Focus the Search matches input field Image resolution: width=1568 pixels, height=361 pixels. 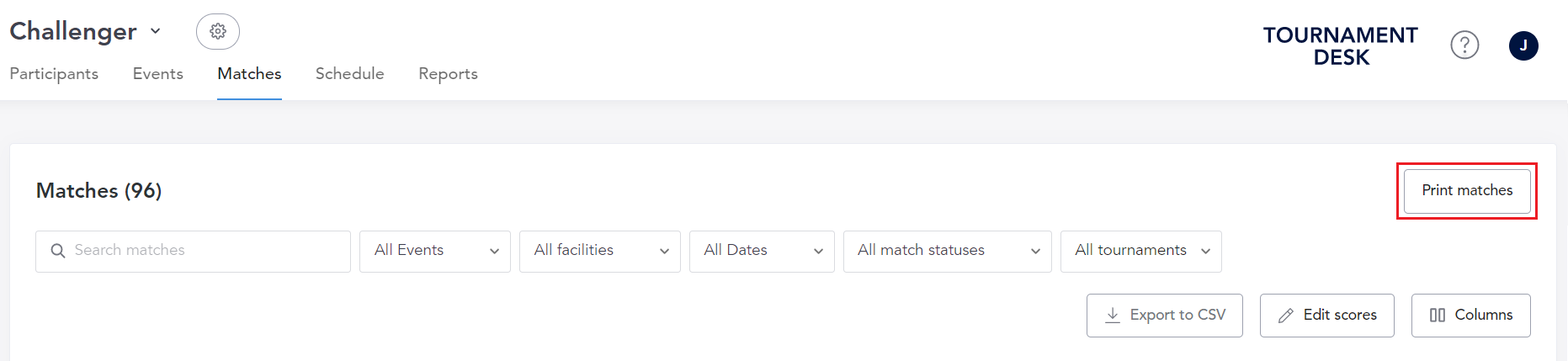click(x=193, y=252)
